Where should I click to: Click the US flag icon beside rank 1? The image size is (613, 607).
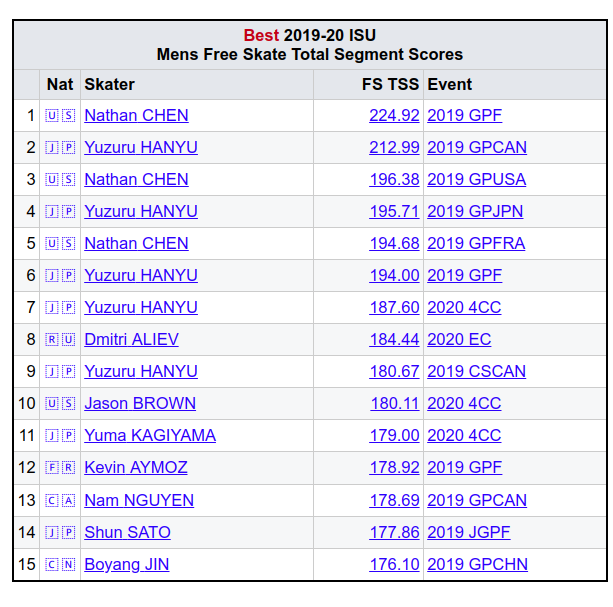pos(60,116)
